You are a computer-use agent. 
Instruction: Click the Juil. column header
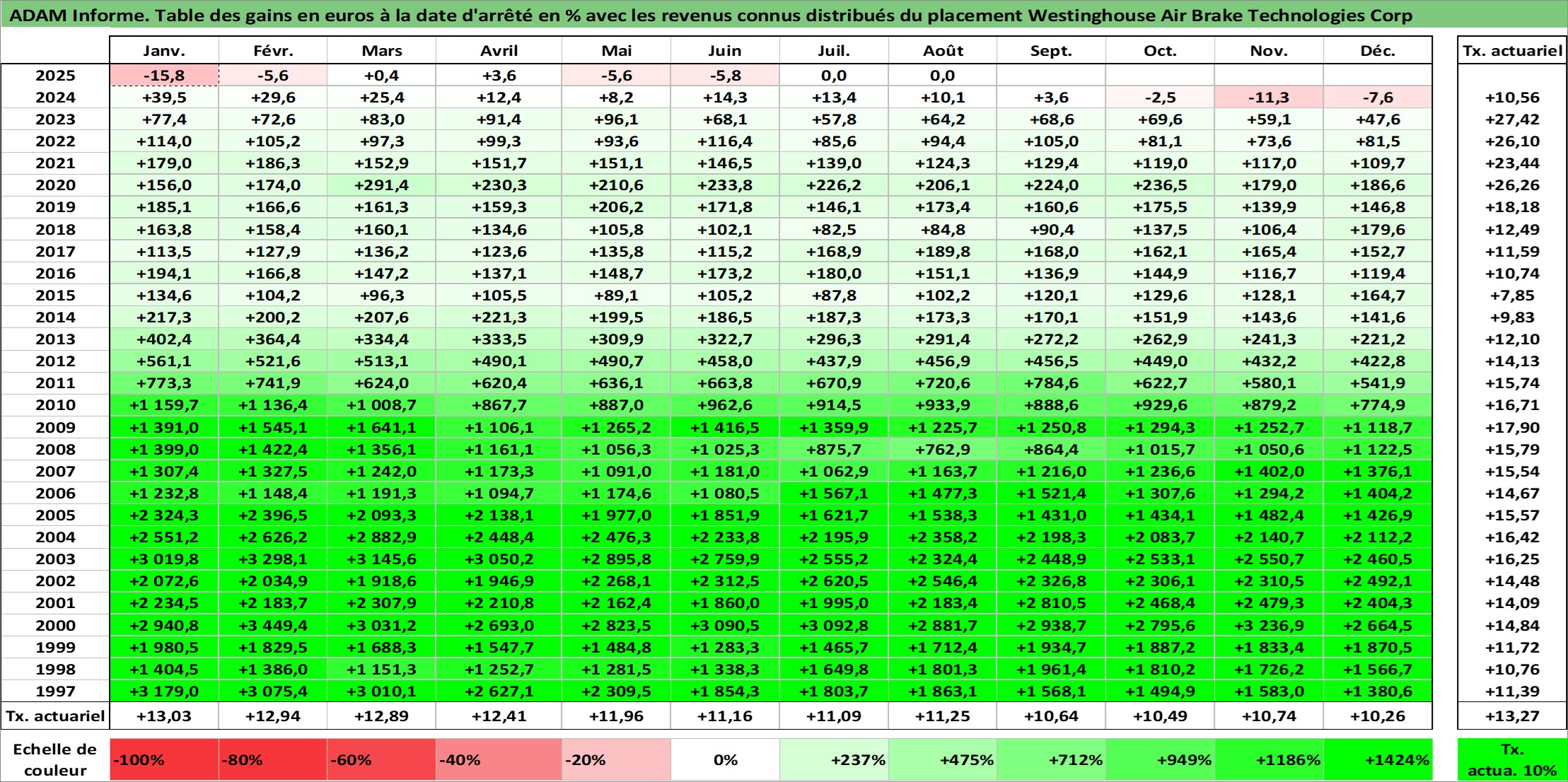pos(834,50)
